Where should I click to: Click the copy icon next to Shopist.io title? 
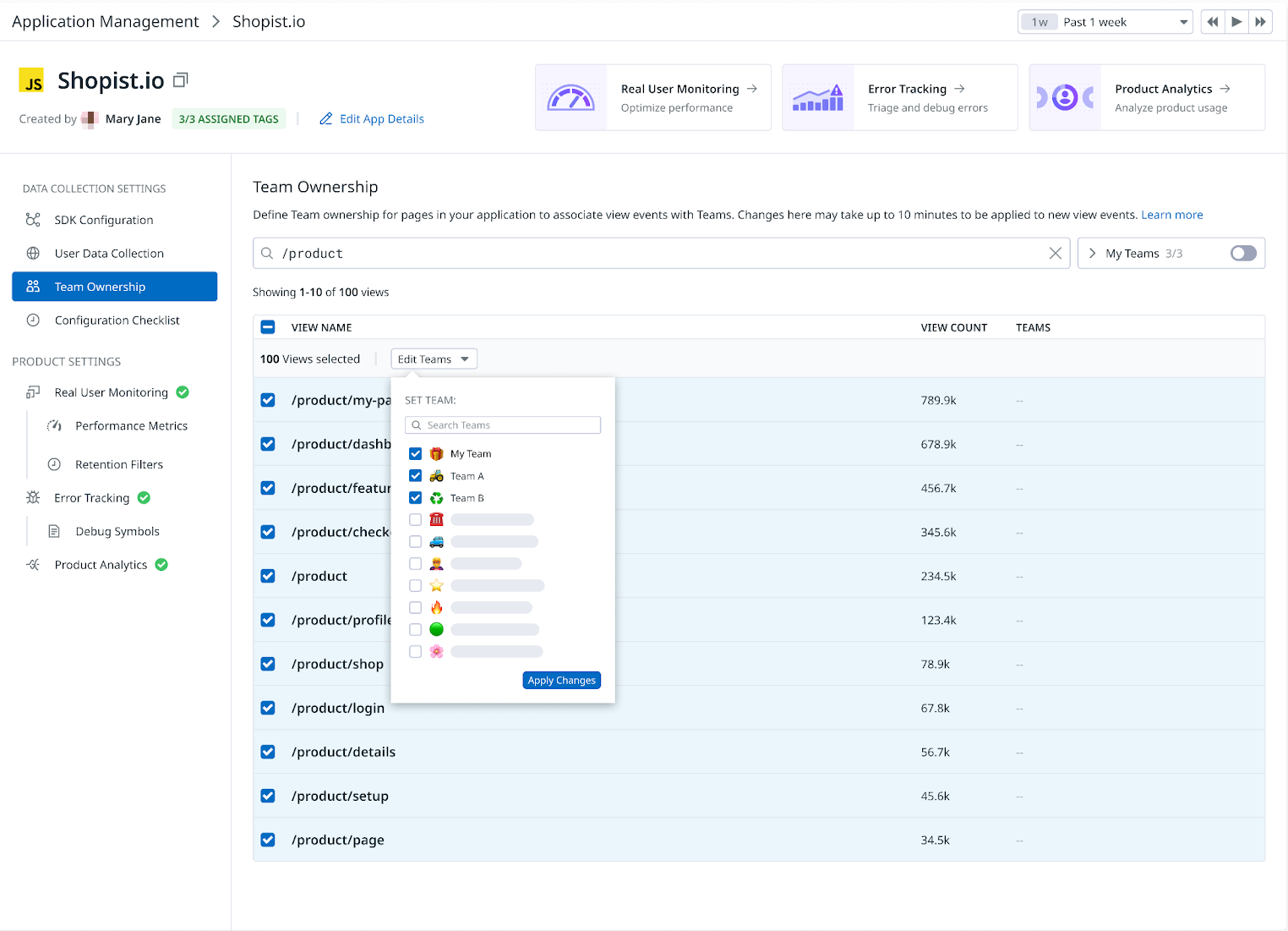tap(180, 80)
